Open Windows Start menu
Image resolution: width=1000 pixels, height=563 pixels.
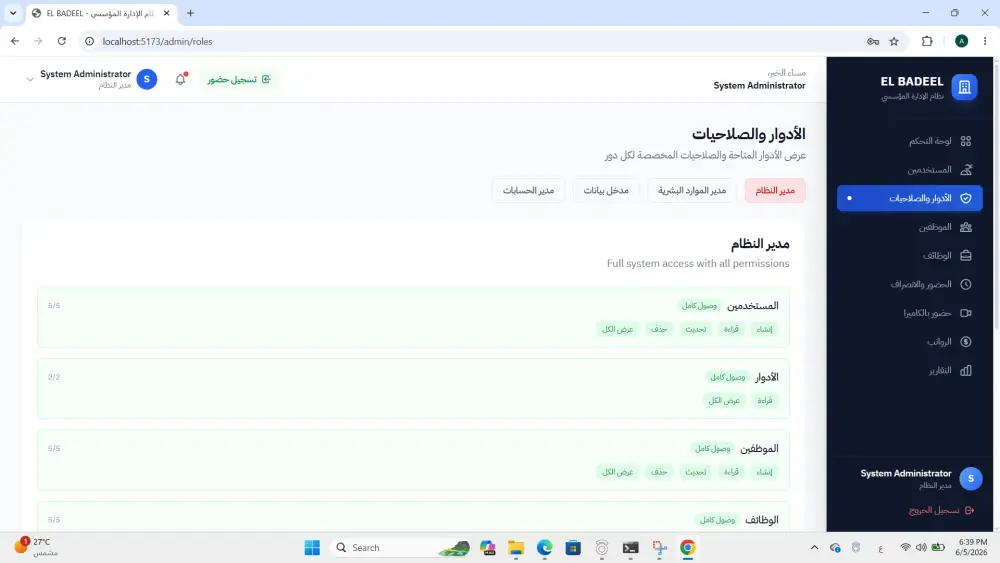click(x=312, y=548)
